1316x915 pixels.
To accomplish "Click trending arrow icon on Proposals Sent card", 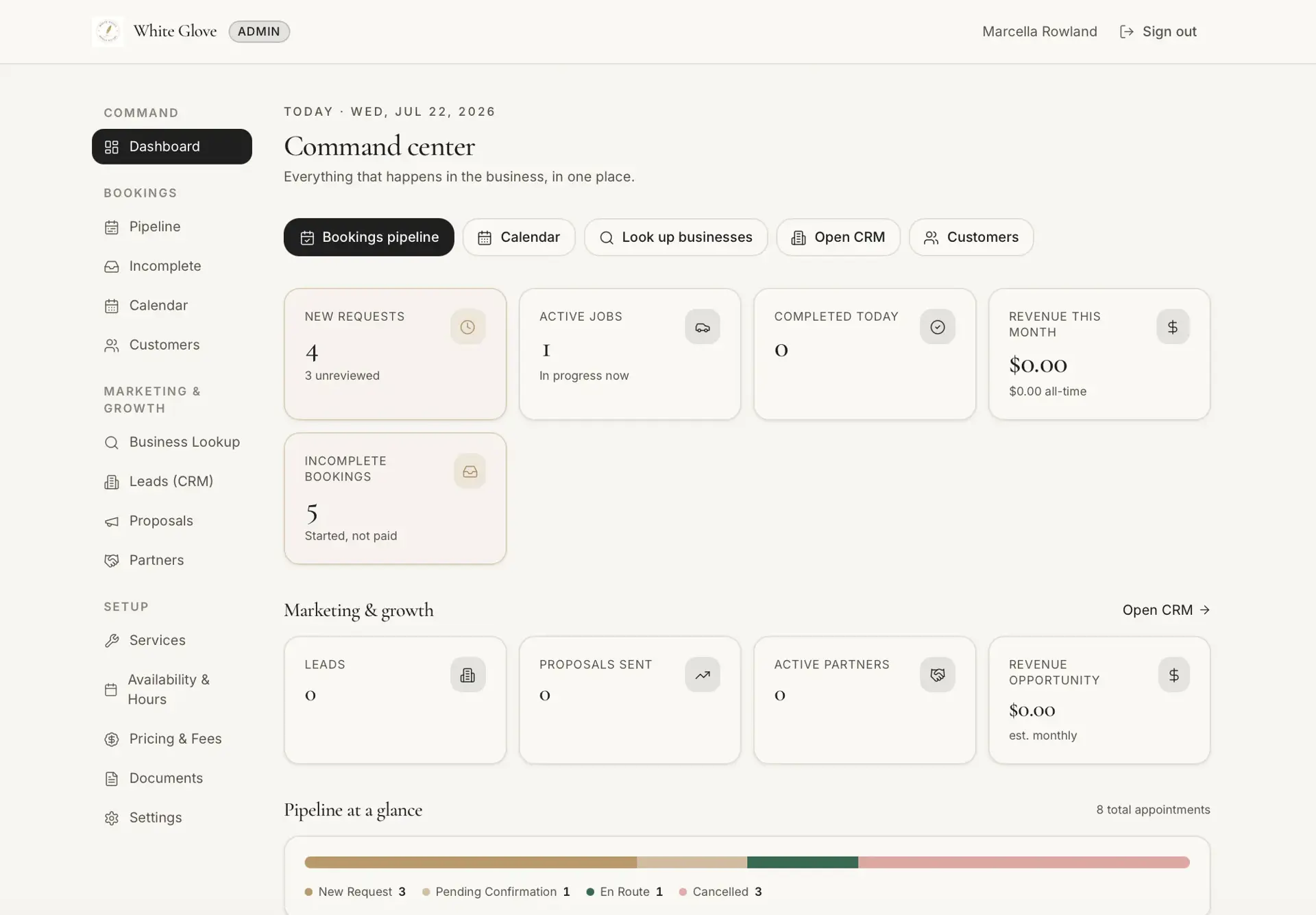I will (703, 675).
